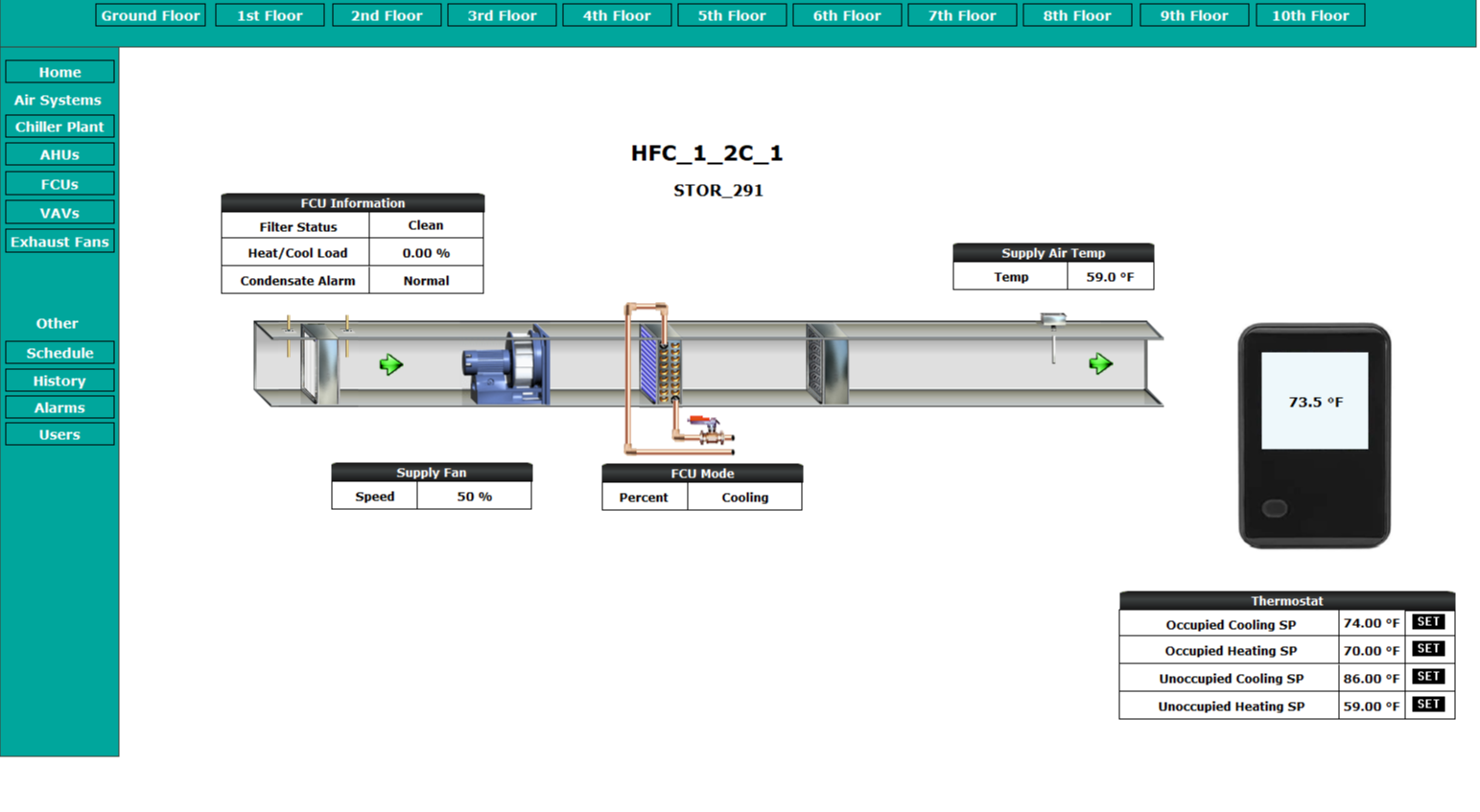Click the Condensate Alarm Normal value
This screenshot has height=812, width=1480.
[426, 281]
